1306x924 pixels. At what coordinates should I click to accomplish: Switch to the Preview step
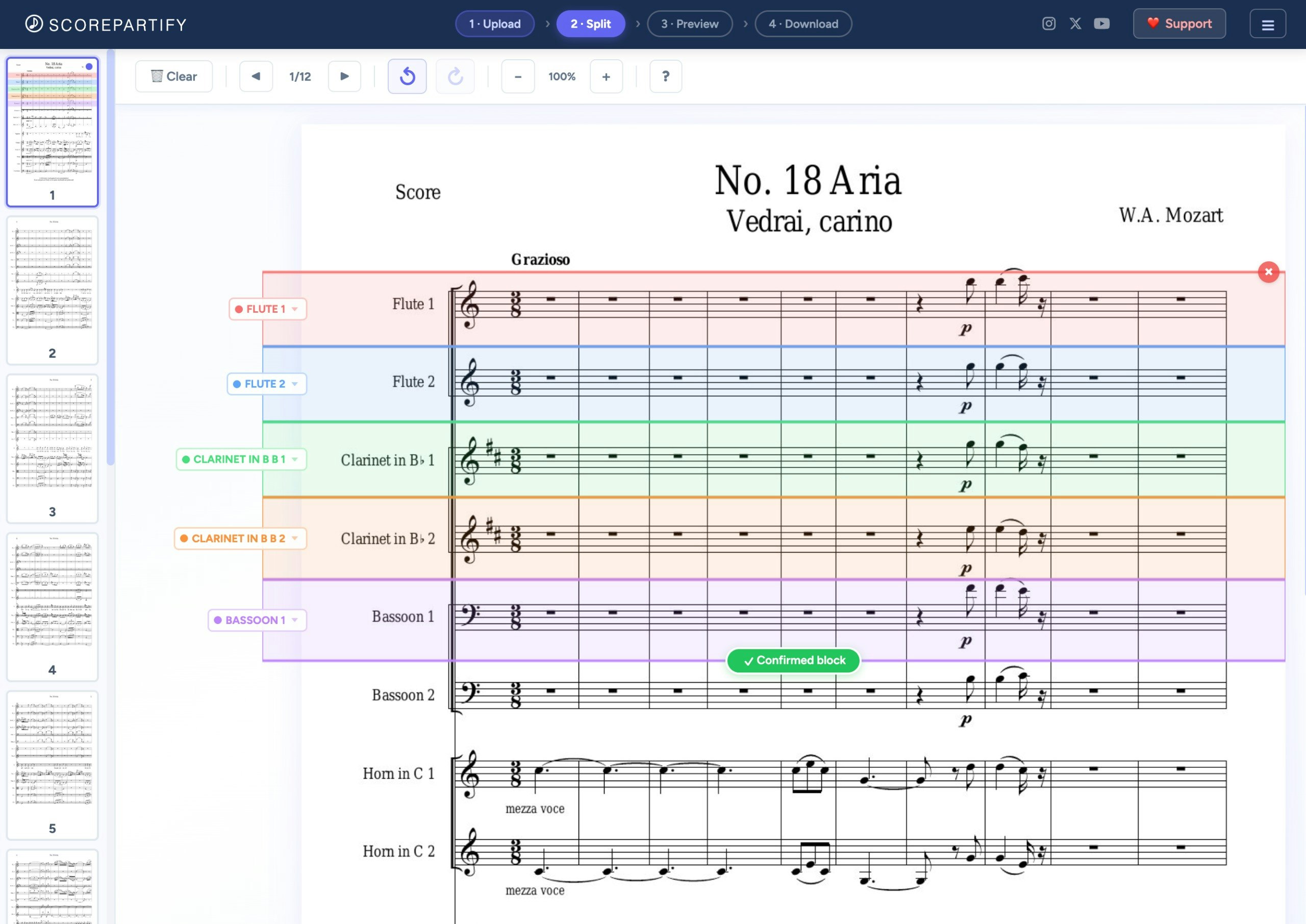pos(689,23)
